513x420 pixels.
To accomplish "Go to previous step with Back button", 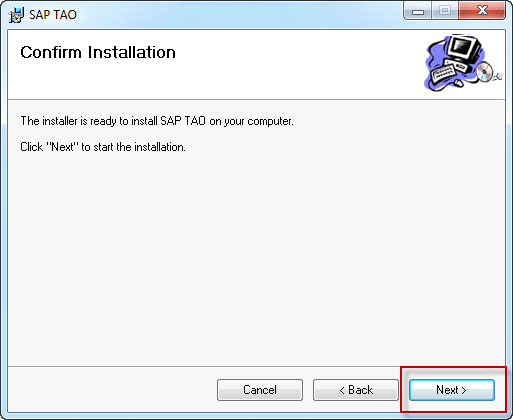I will [356, 390].
